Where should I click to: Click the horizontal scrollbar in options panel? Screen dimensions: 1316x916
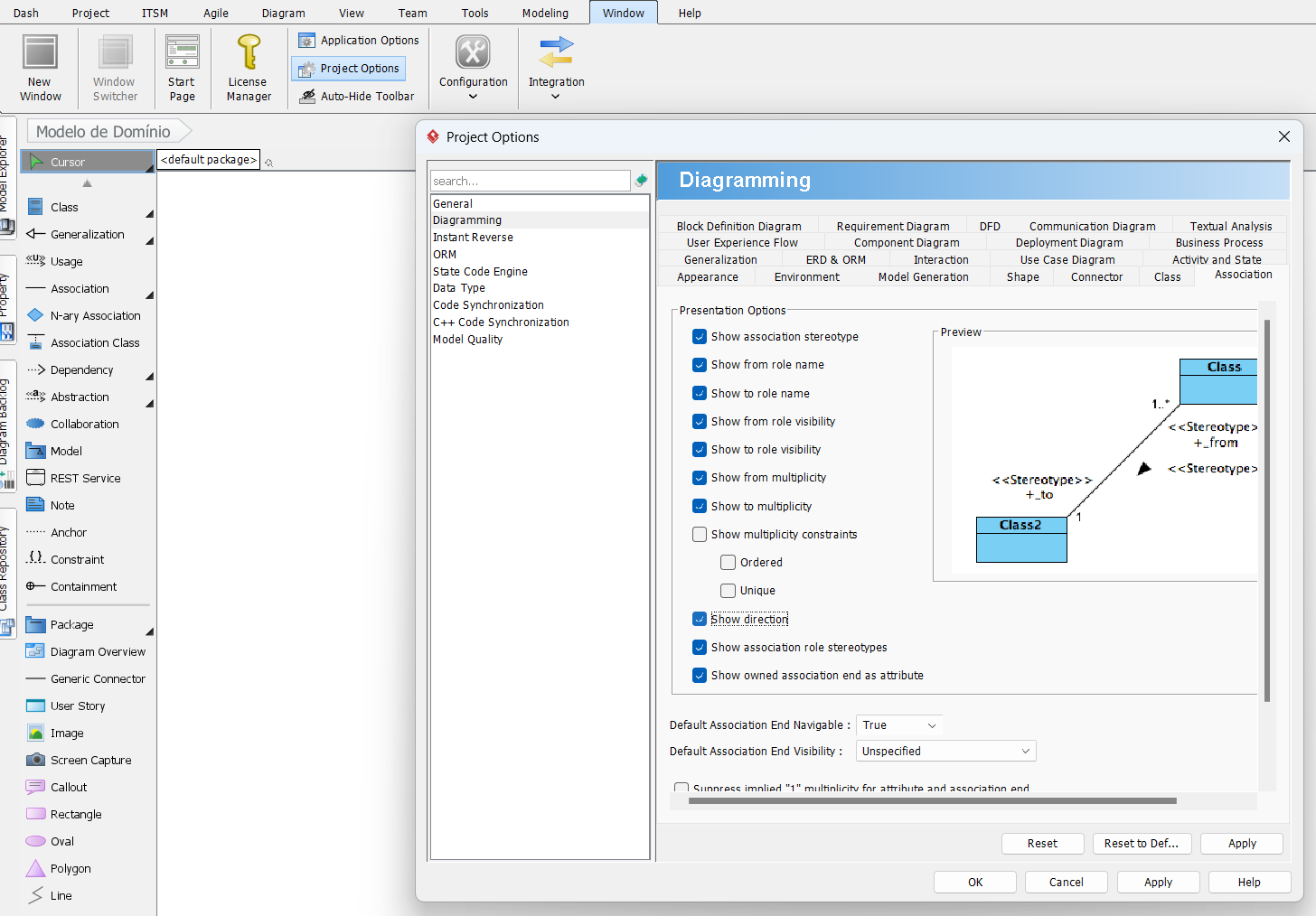click(932, 800)
